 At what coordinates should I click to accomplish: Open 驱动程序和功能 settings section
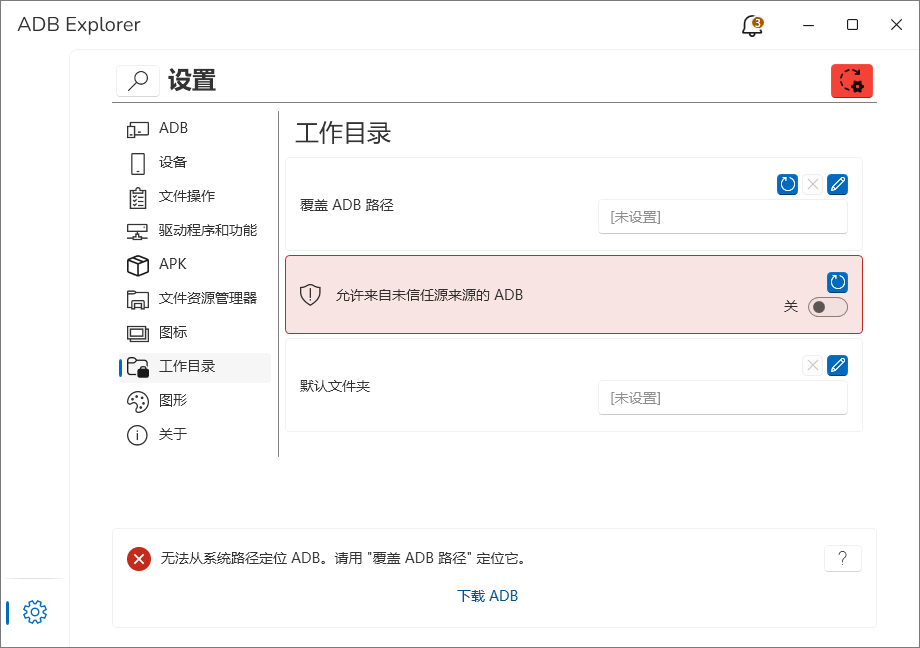[195, 231]
